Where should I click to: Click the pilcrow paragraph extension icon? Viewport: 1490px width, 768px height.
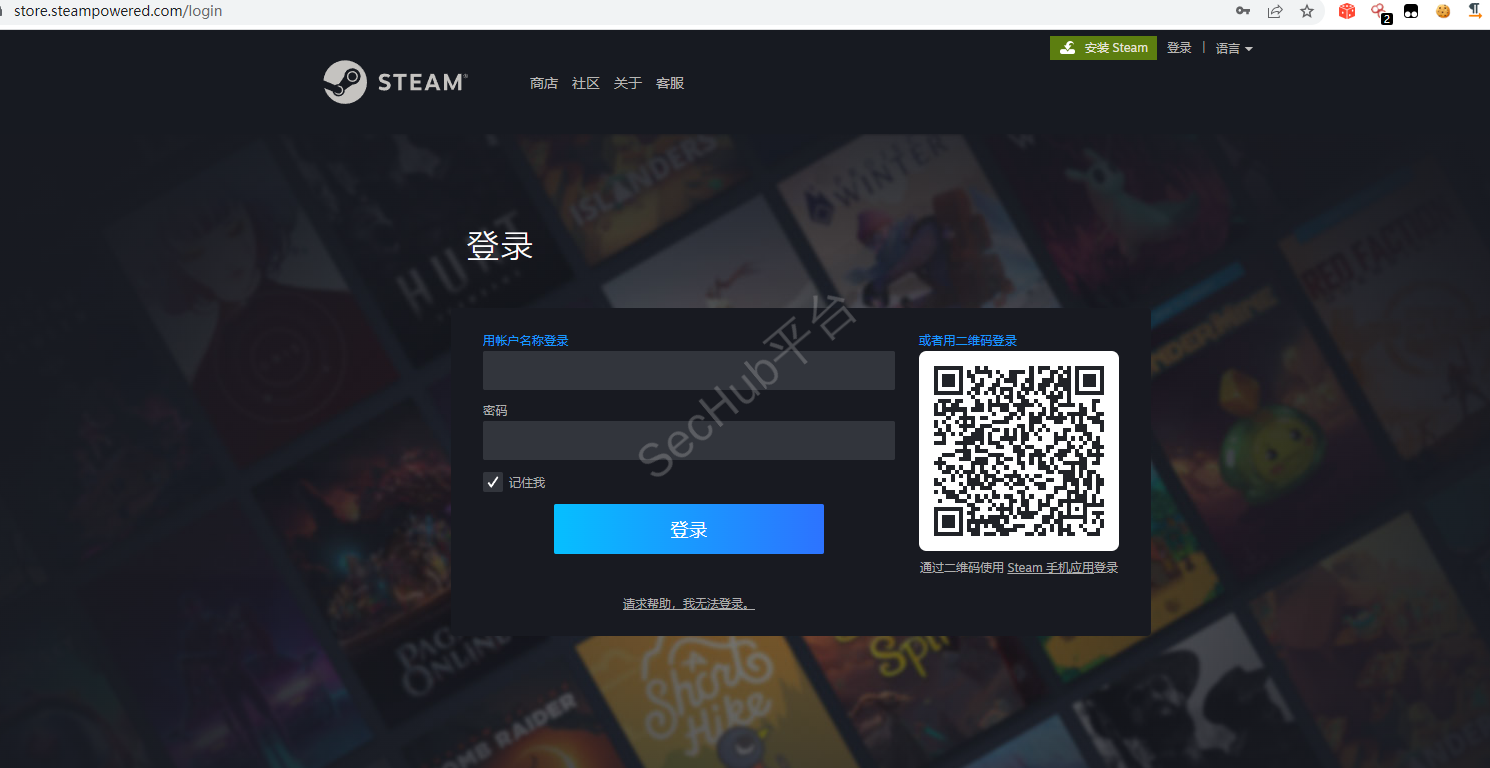tap(1474, 12)
